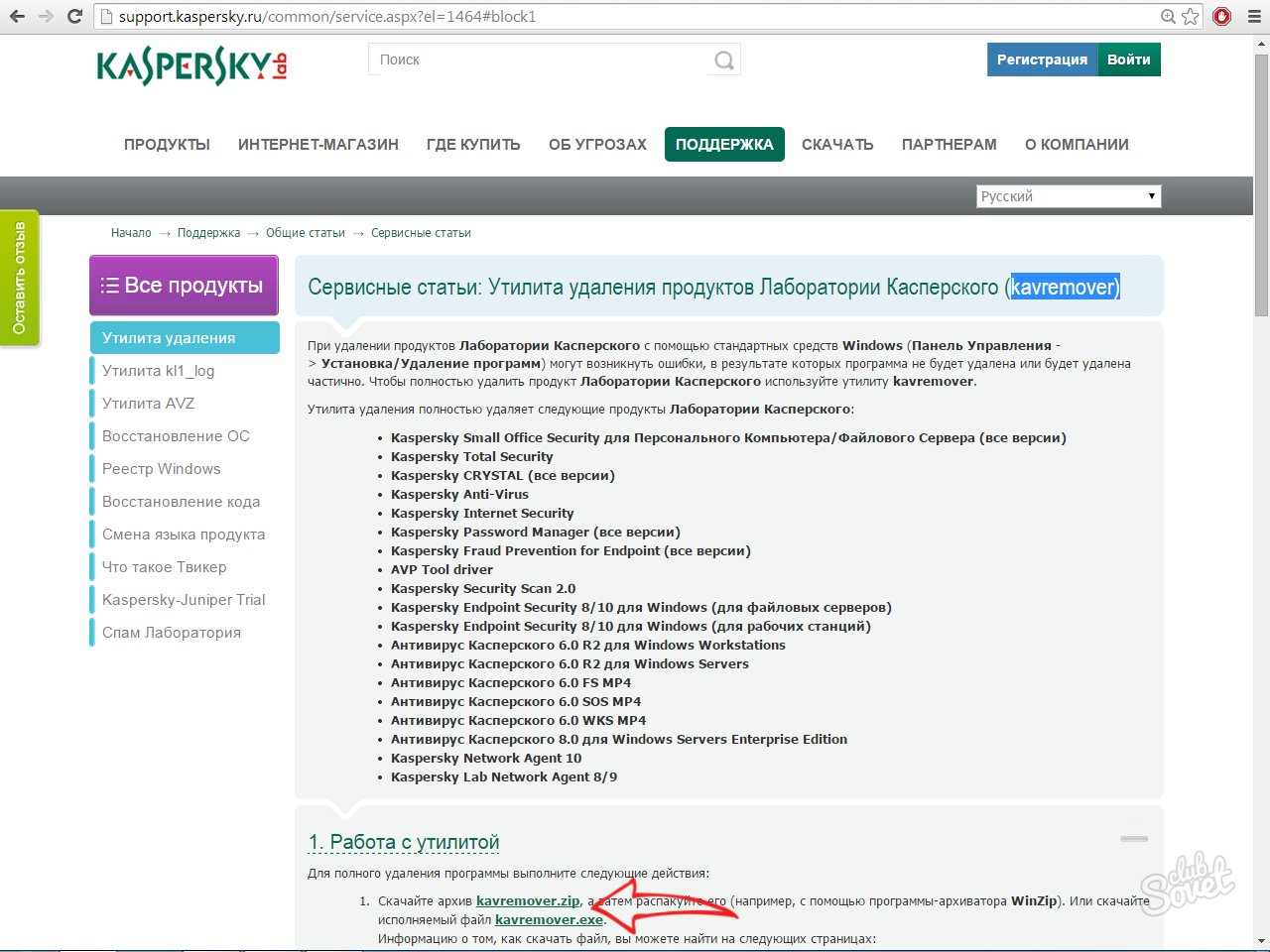Open Что такое Твикер sidebar item
This screenshot has height=952, width=1270.
165,567
